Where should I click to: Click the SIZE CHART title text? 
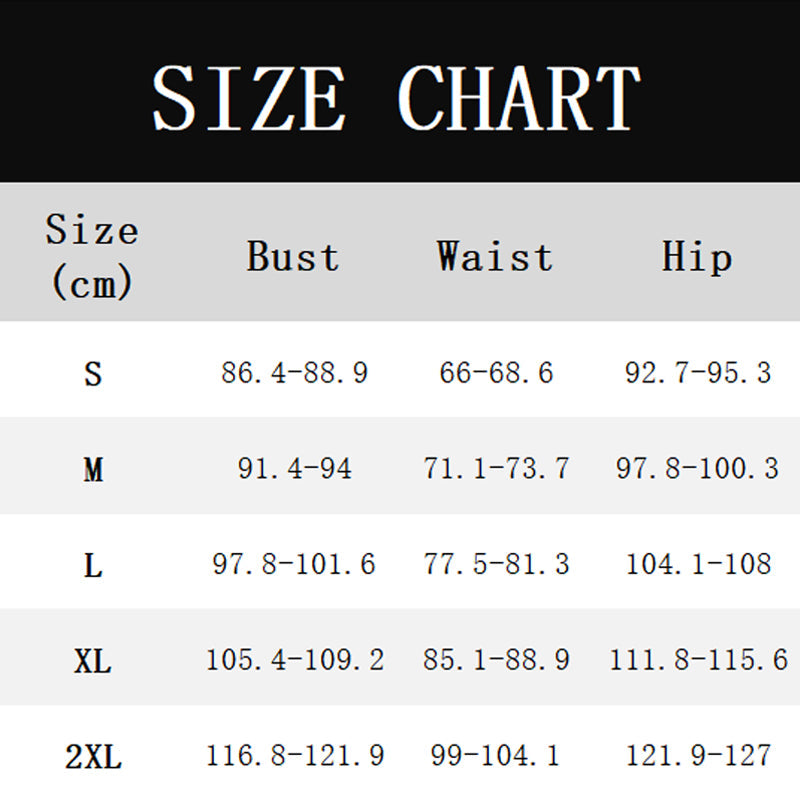point(396,97)
